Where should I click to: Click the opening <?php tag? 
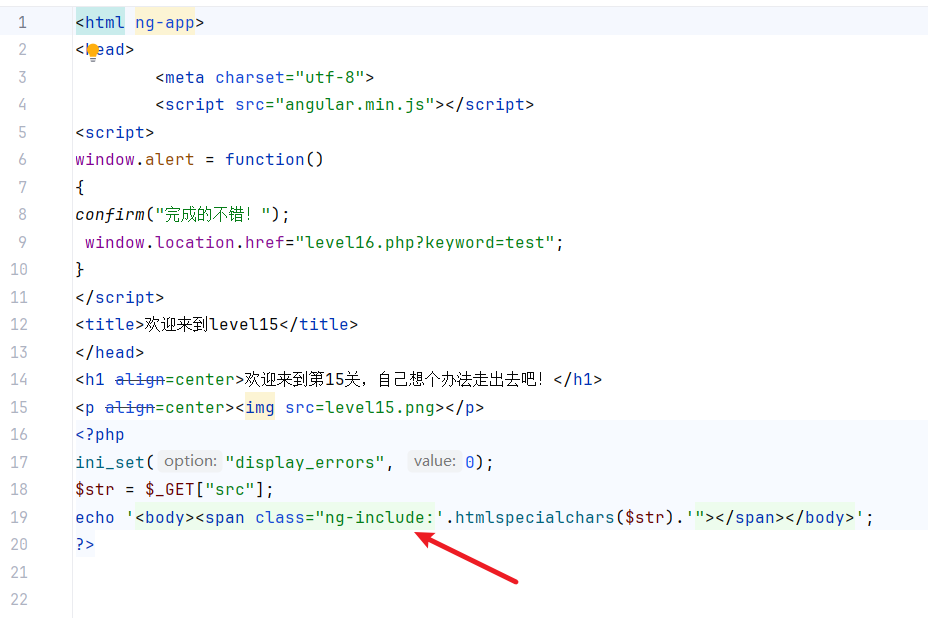(x=100, y=435)
